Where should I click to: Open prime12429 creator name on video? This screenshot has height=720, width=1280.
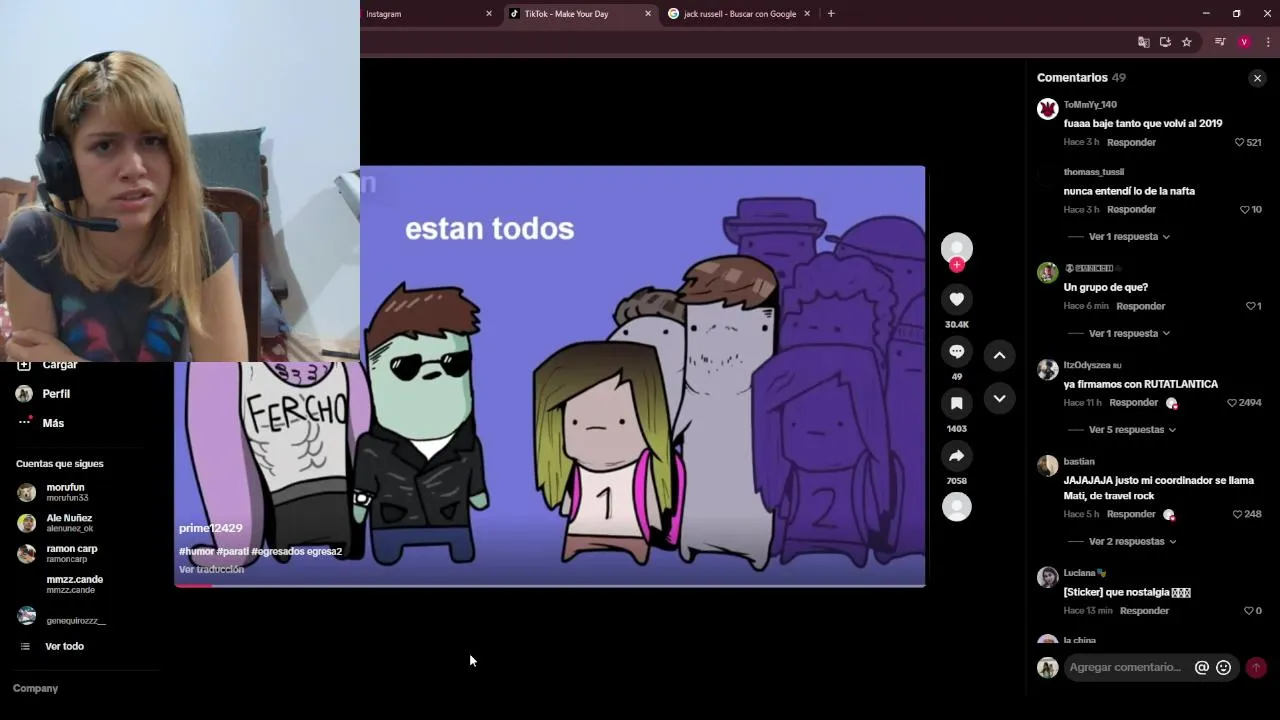tap(210, 528)
